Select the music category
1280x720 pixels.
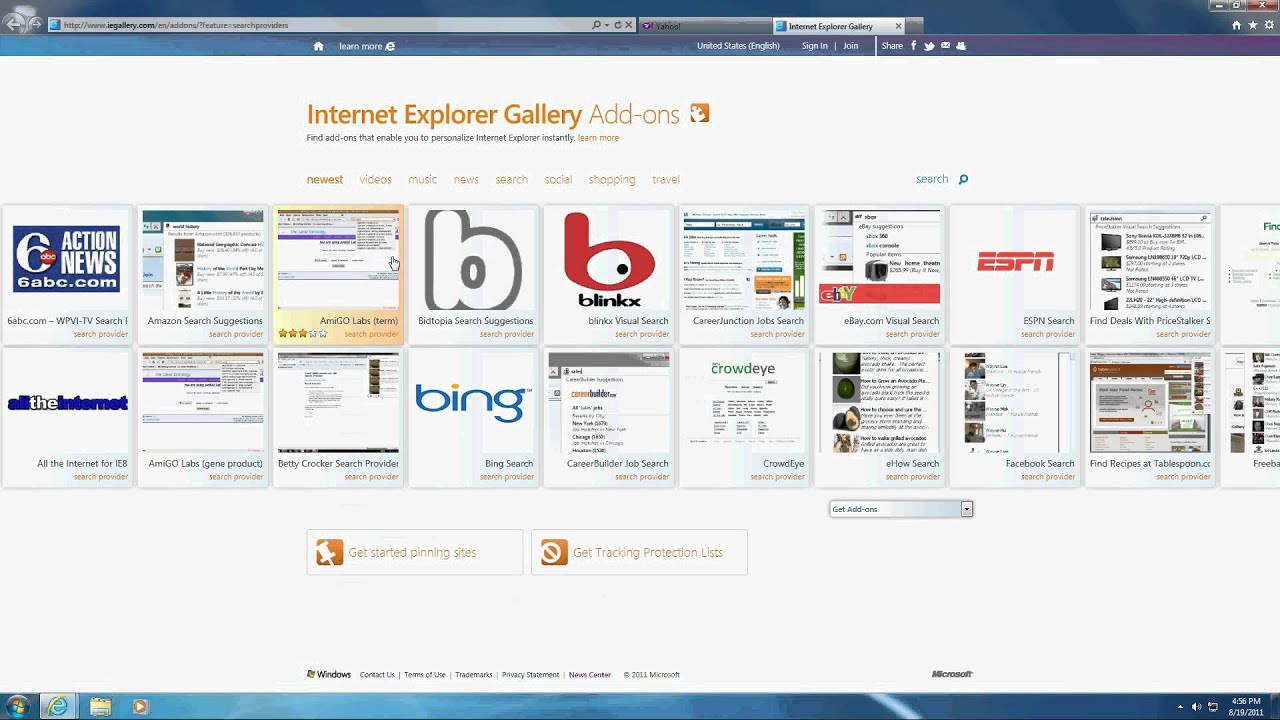click(x=422, y=179)
